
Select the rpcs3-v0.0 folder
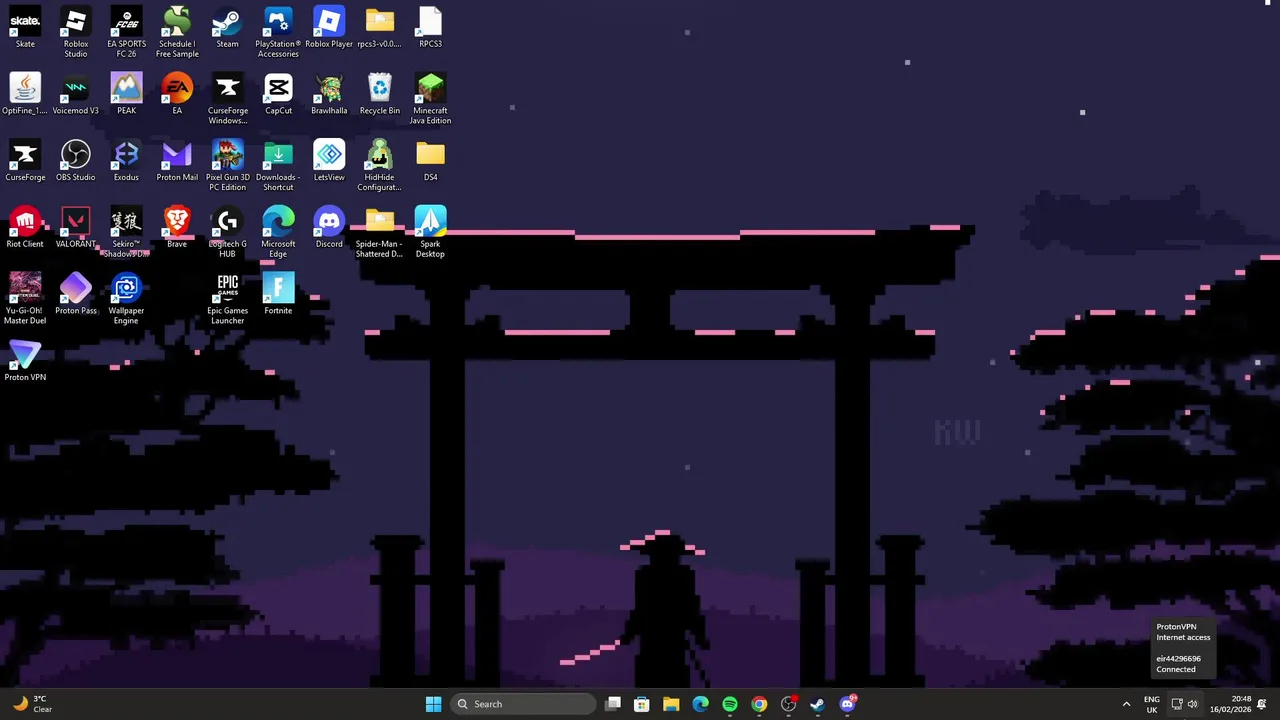pos(380,27)
